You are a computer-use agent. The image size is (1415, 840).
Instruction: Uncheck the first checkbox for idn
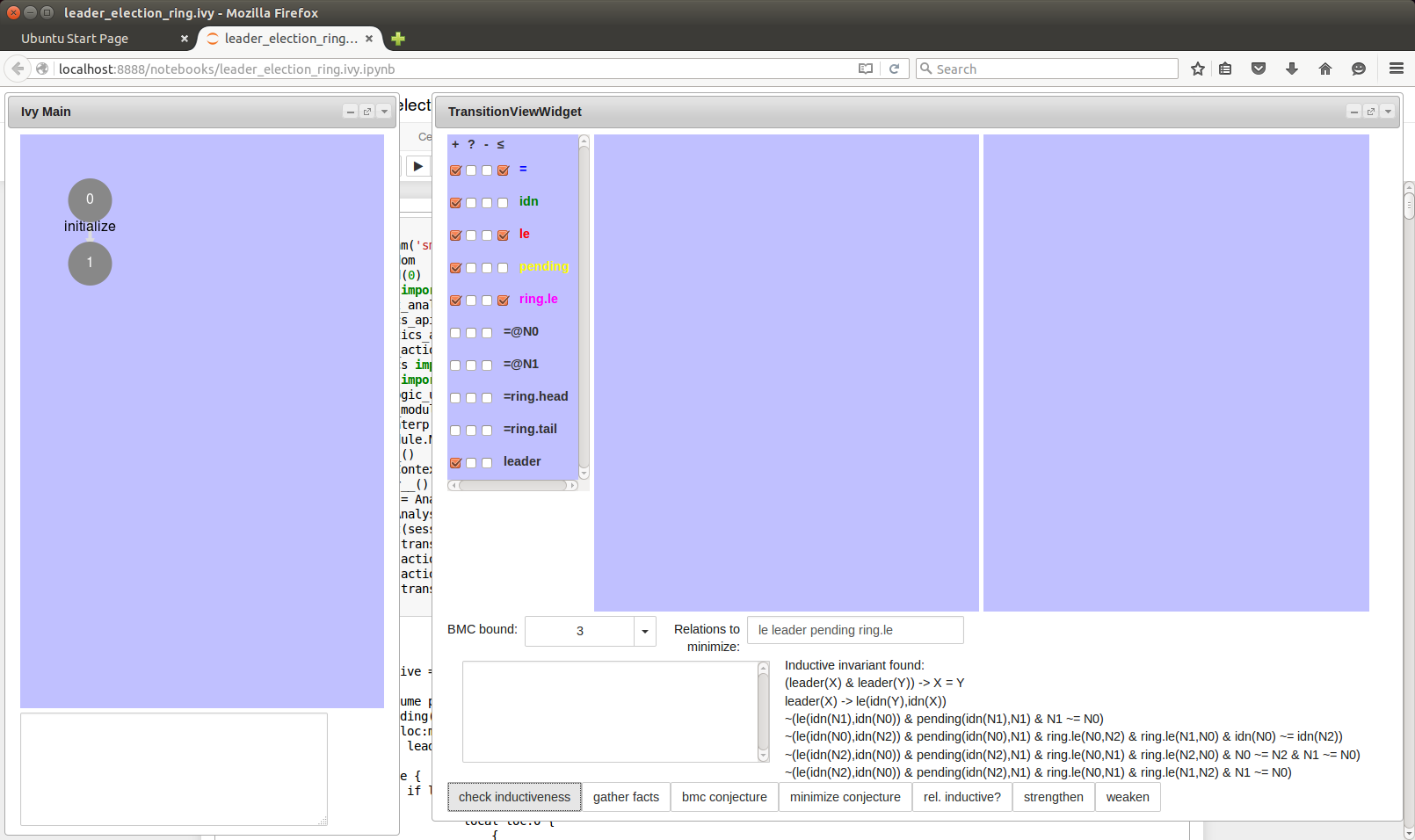pyautogui.click(x=455, y=203)
